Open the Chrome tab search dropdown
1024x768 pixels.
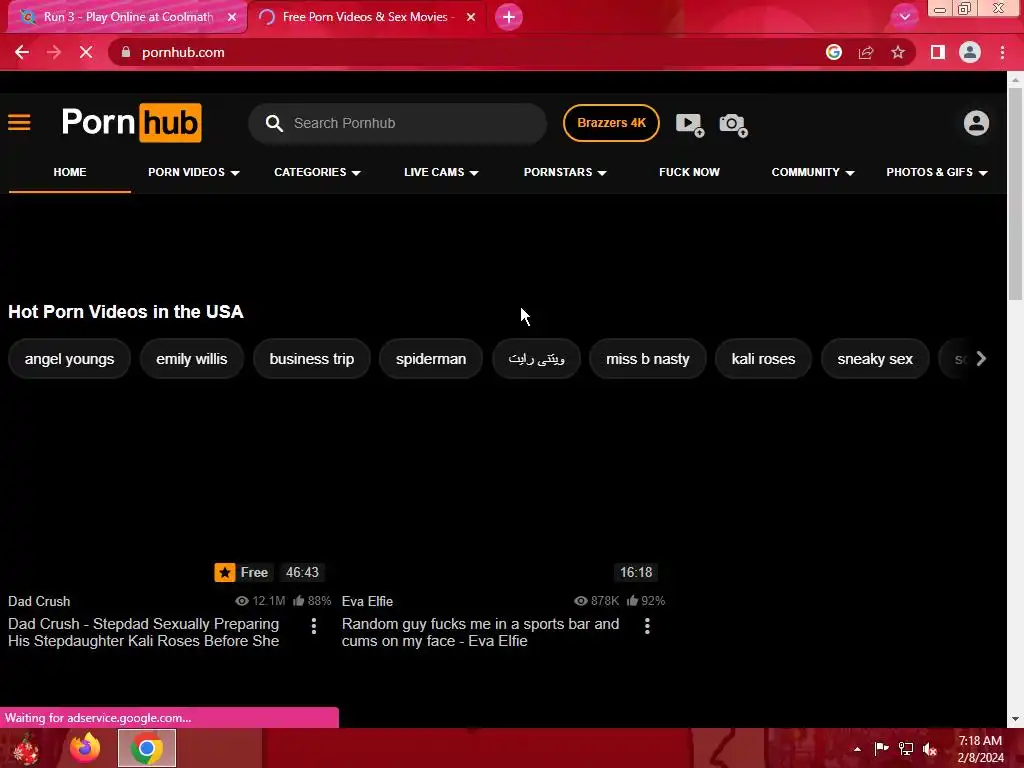pos(904,16)
